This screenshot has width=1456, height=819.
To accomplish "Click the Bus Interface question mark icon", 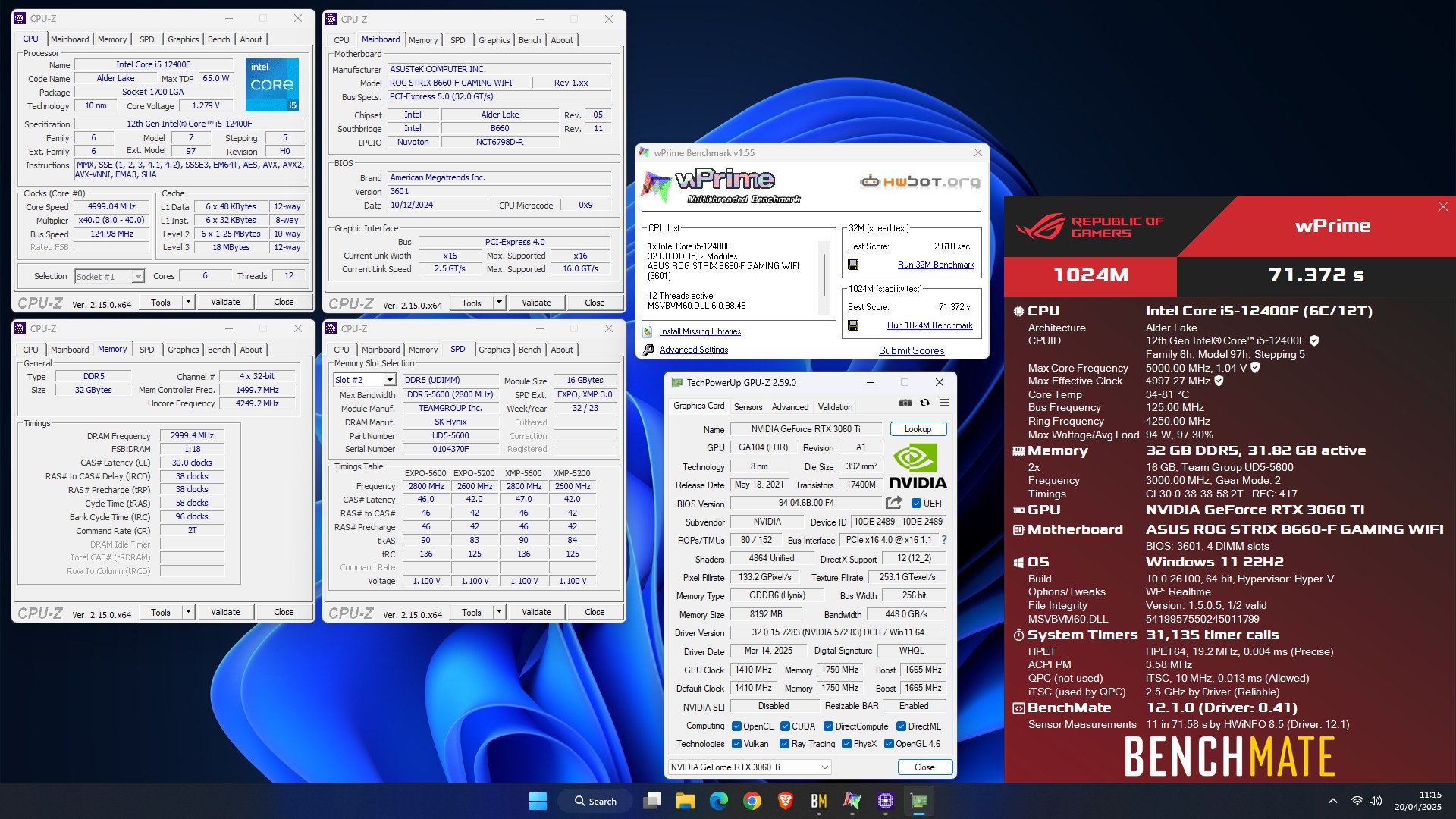I will tap(944, 540).
